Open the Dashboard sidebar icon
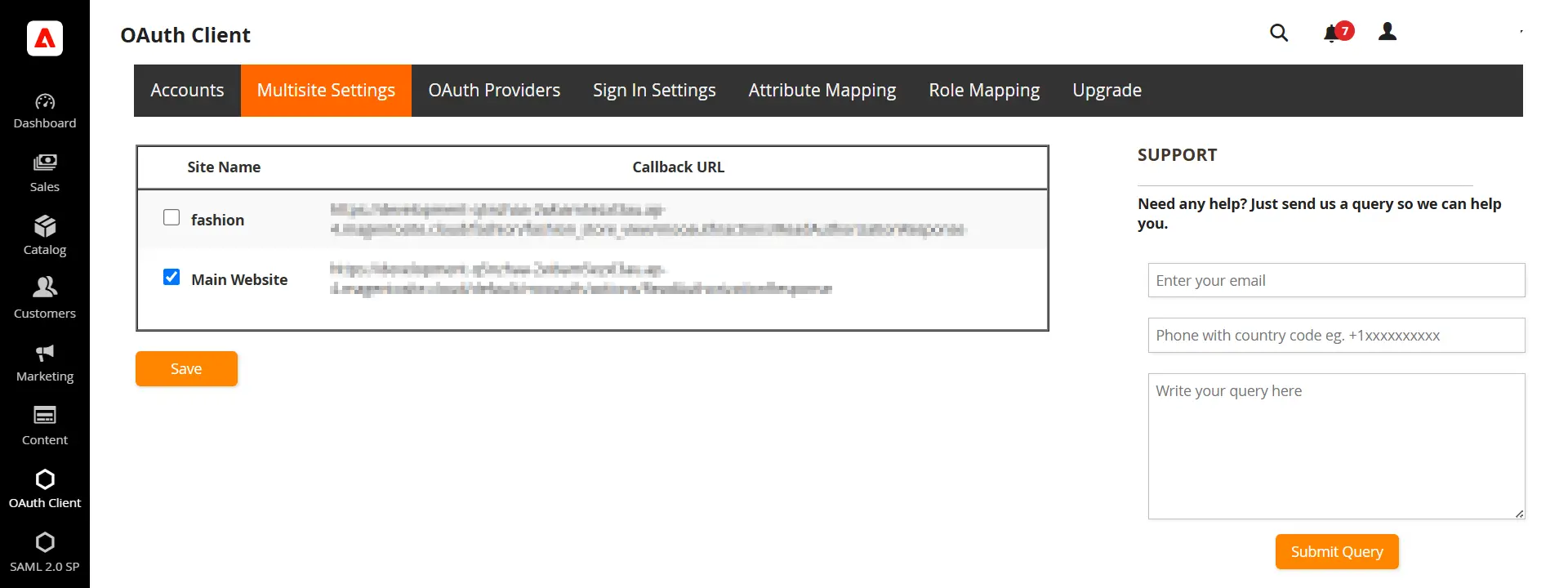This screenshot has width=1568, height=588. click(x=45, y=111)
